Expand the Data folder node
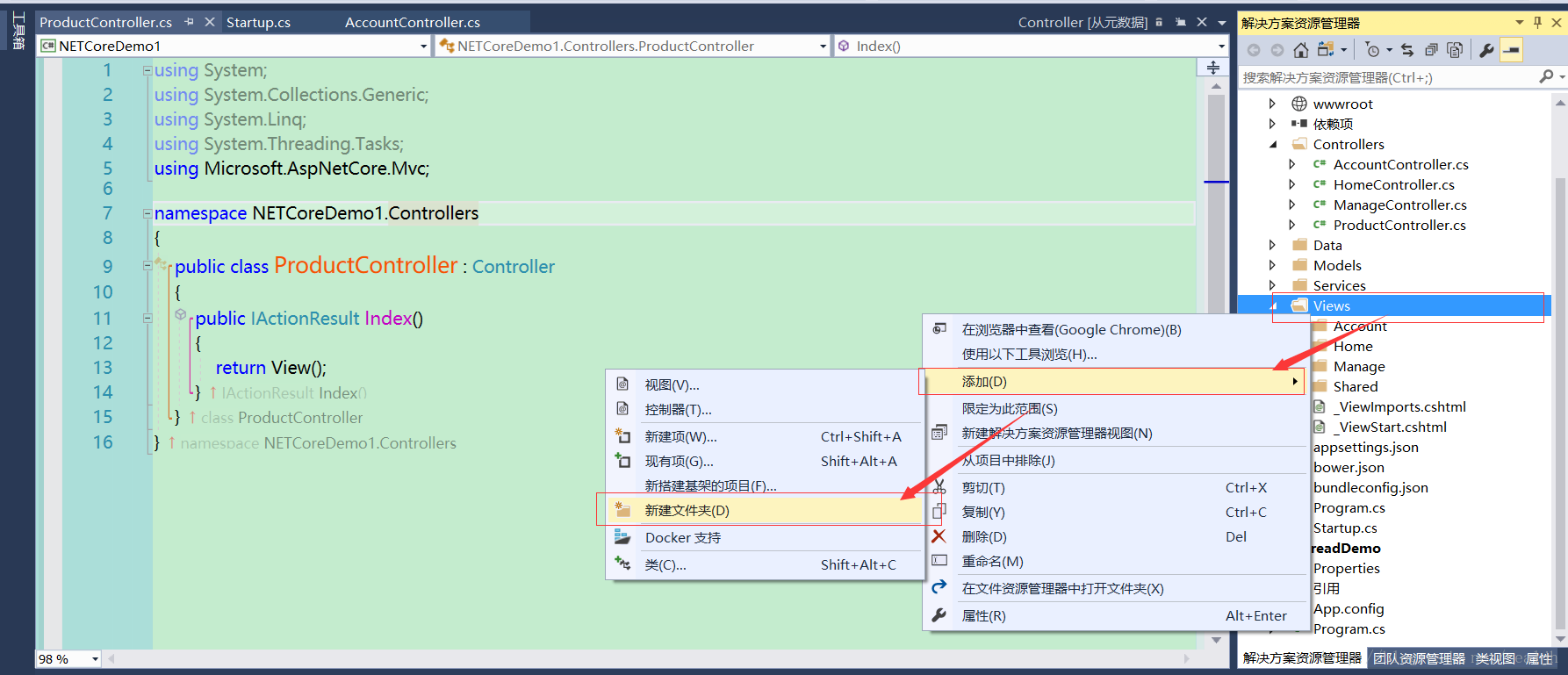Image resolution: width=1568 pixels, height=675 pixels. coord(1272,245)
